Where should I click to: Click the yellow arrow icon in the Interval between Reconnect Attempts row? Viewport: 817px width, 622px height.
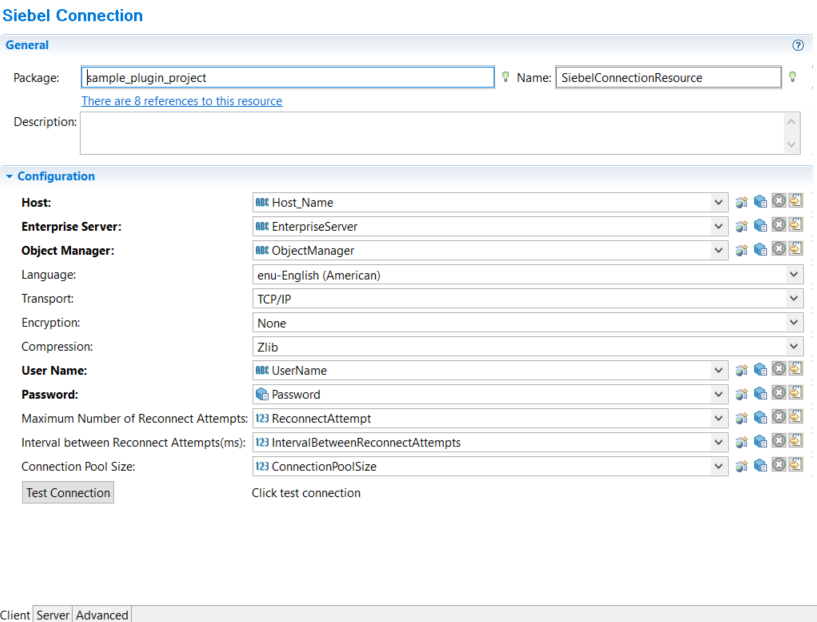click(x=796, y=441)
